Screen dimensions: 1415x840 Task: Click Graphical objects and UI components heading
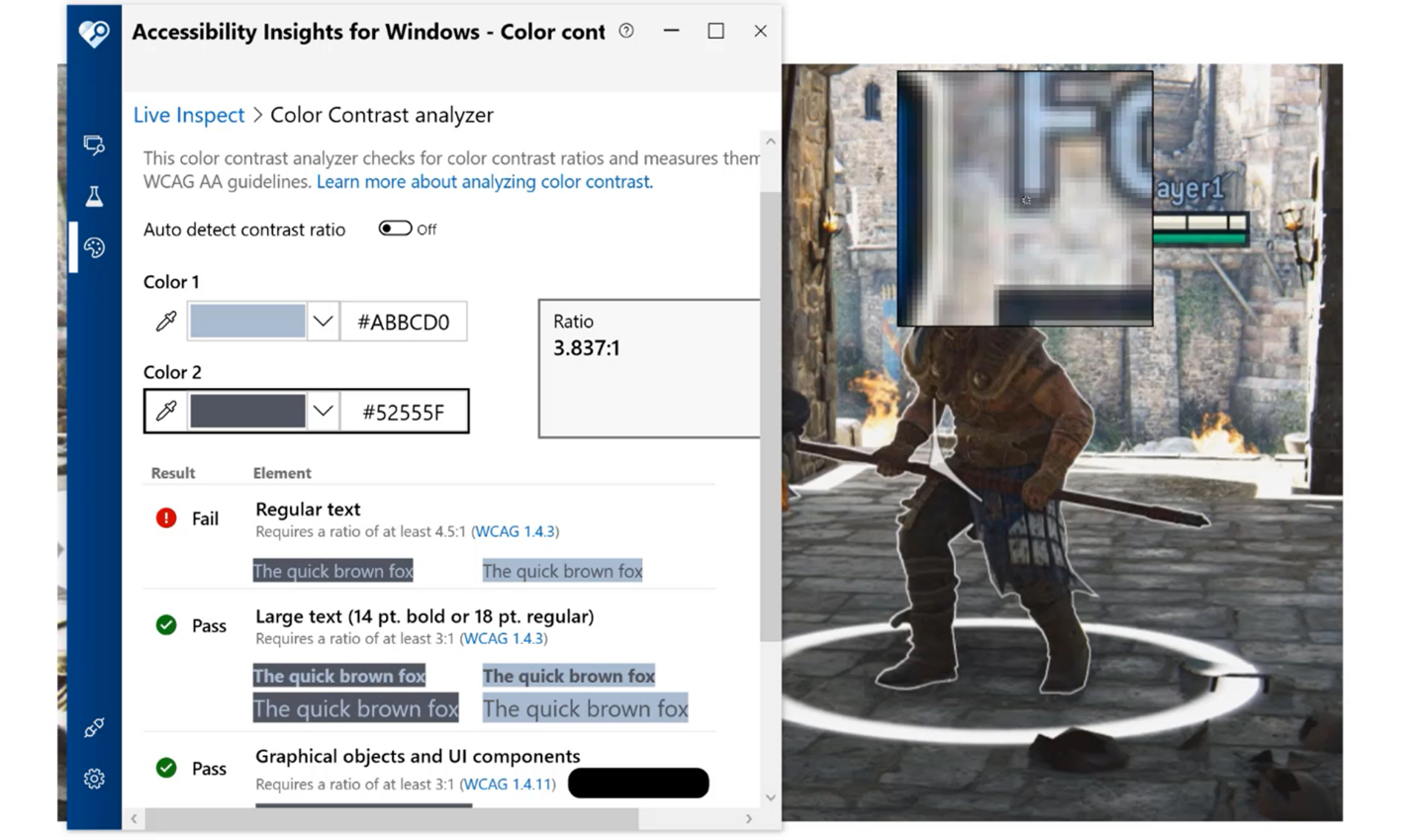pyautogui.click(x=418, y=756)
